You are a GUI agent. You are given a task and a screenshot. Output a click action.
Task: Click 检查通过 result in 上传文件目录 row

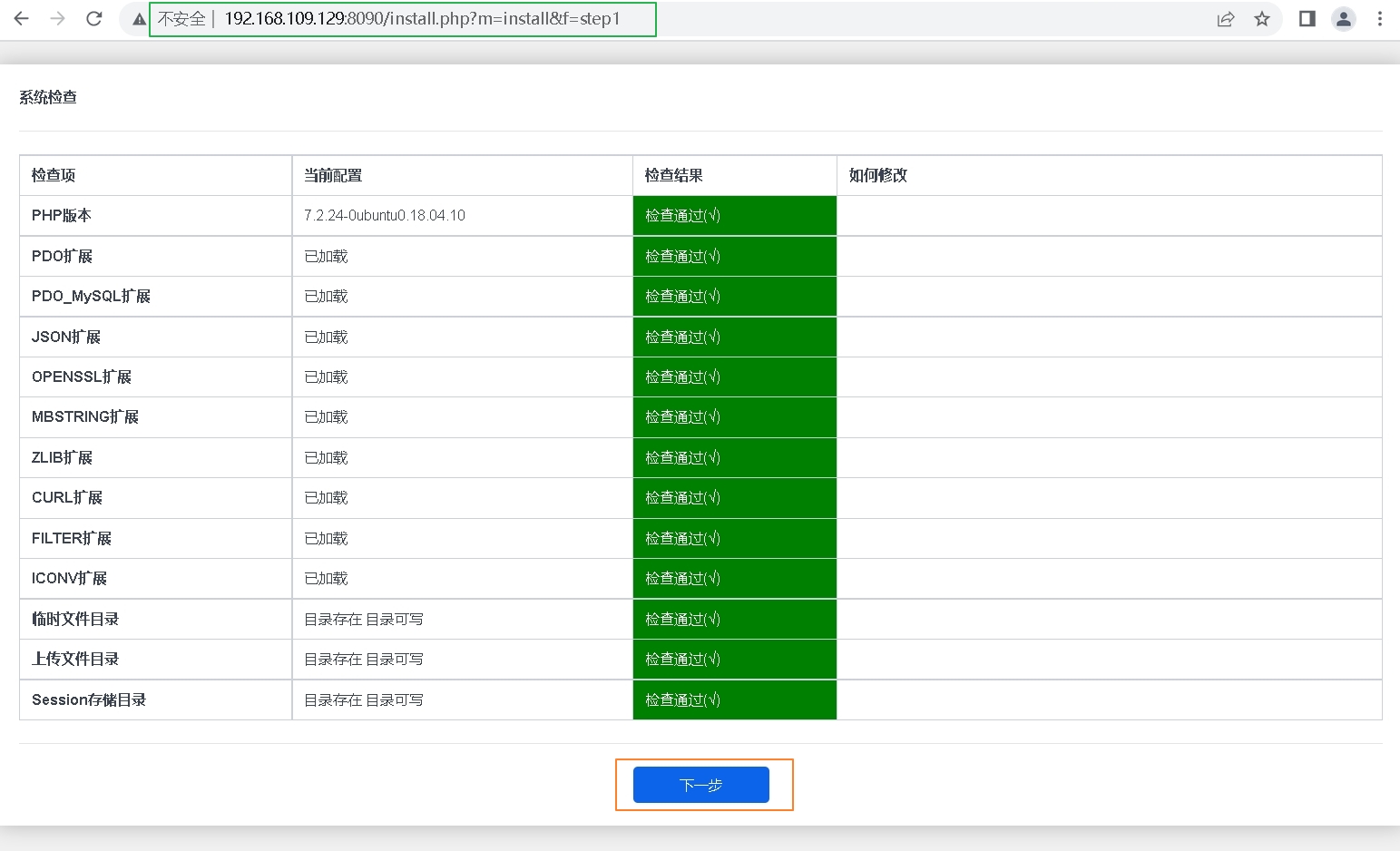point(682,660)
